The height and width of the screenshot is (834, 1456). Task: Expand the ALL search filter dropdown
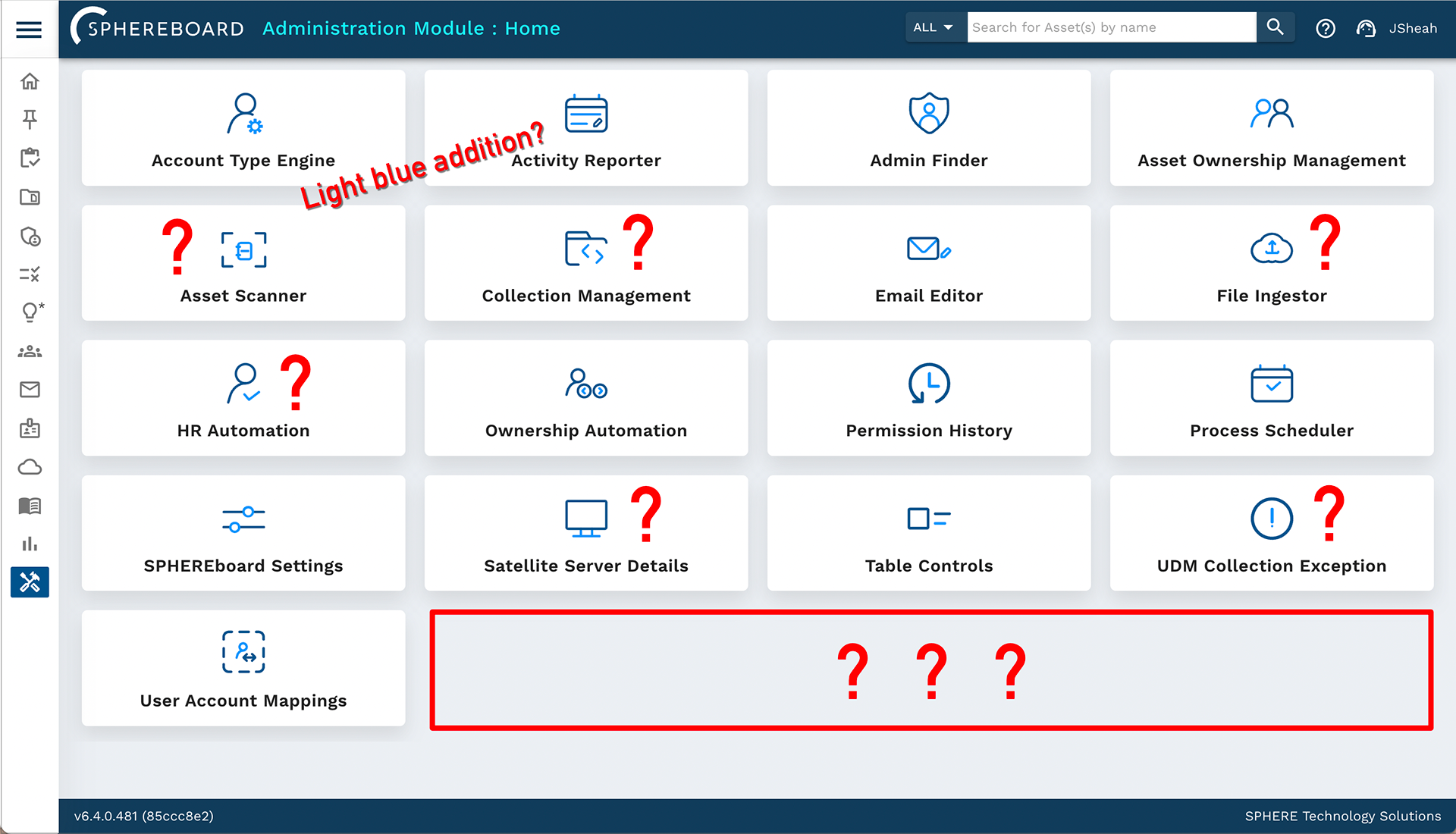tap(934, 28)
